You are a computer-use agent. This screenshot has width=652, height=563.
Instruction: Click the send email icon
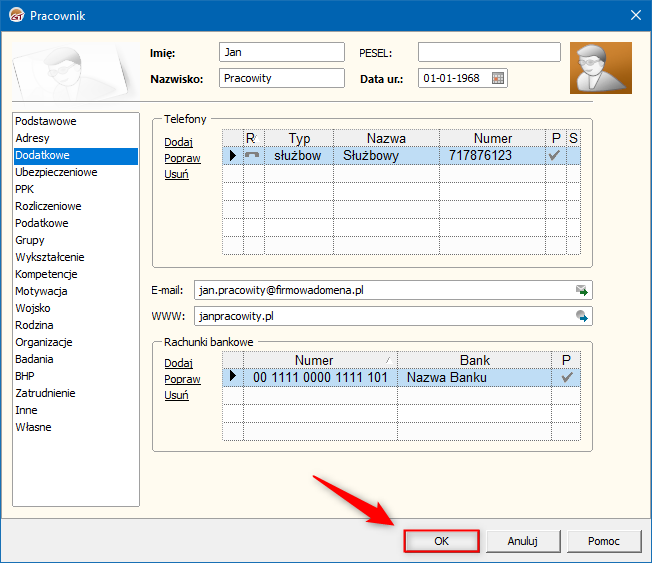click(x=581, y=290)
